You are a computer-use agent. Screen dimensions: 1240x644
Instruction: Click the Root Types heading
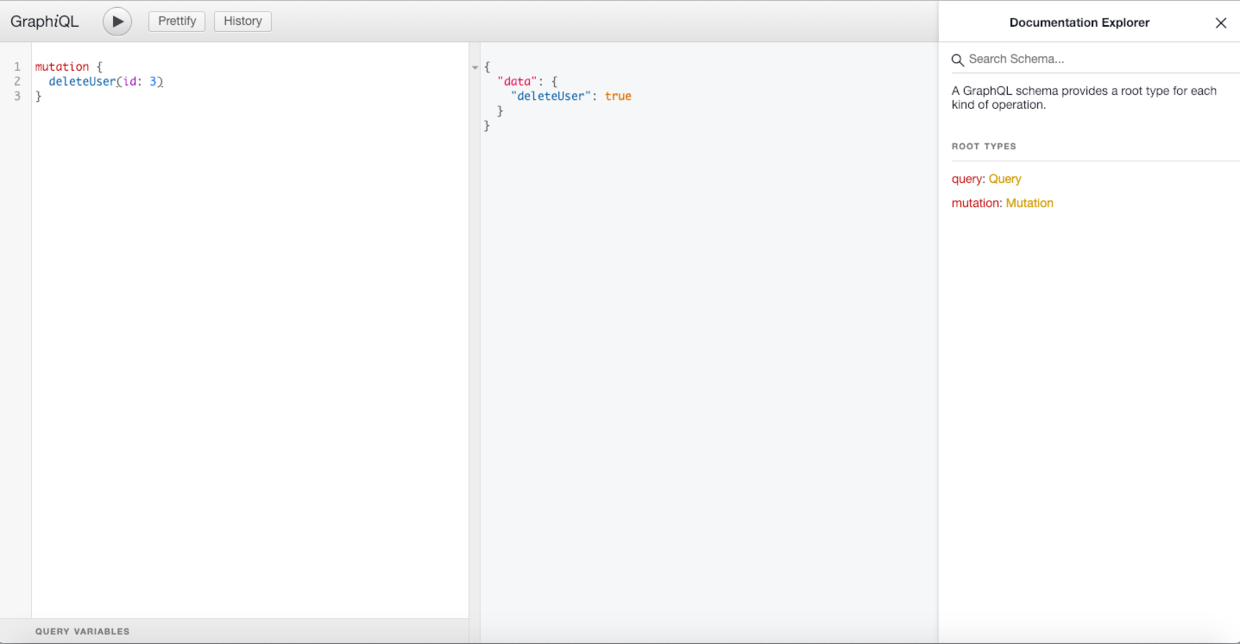[984, 146]
